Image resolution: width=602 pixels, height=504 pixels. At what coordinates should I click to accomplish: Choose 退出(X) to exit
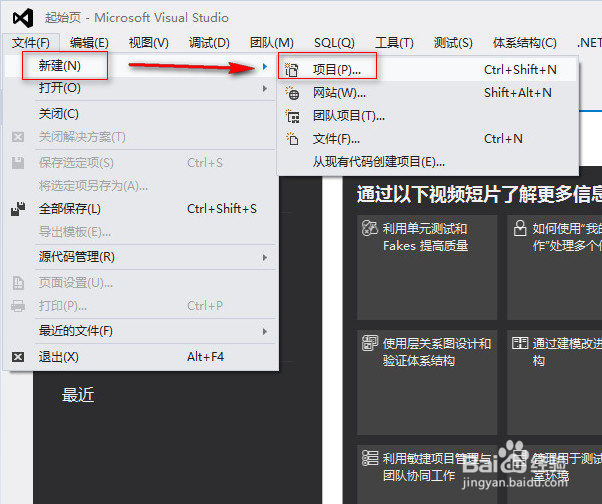[x=141, y=357]
